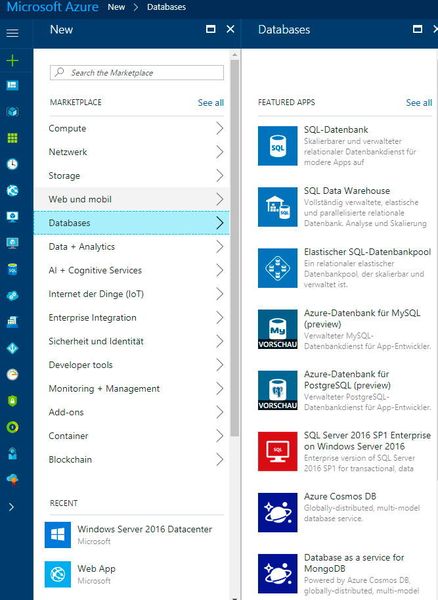438x600 pixels.
Task: Click the MySQL VORSCHAU tile icon
Action: pyautogui.click(x=277, y=329)
